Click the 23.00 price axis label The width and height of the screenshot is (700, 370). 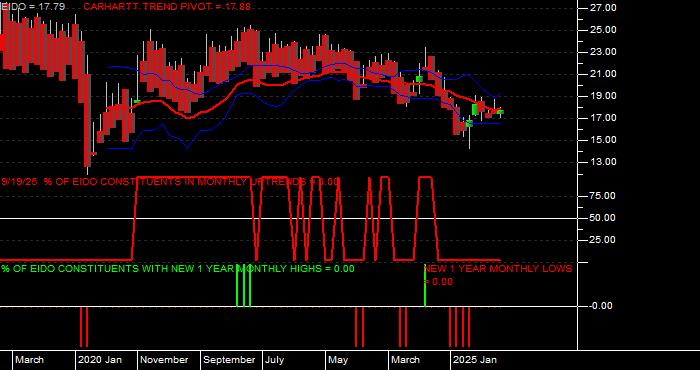[x=604, y=52]
